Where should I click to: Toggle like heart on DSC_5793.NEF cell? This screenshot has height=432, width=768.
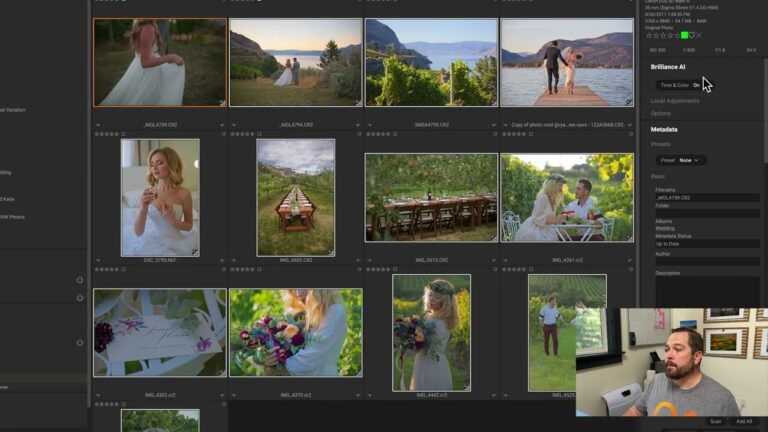tap(224, 134)
